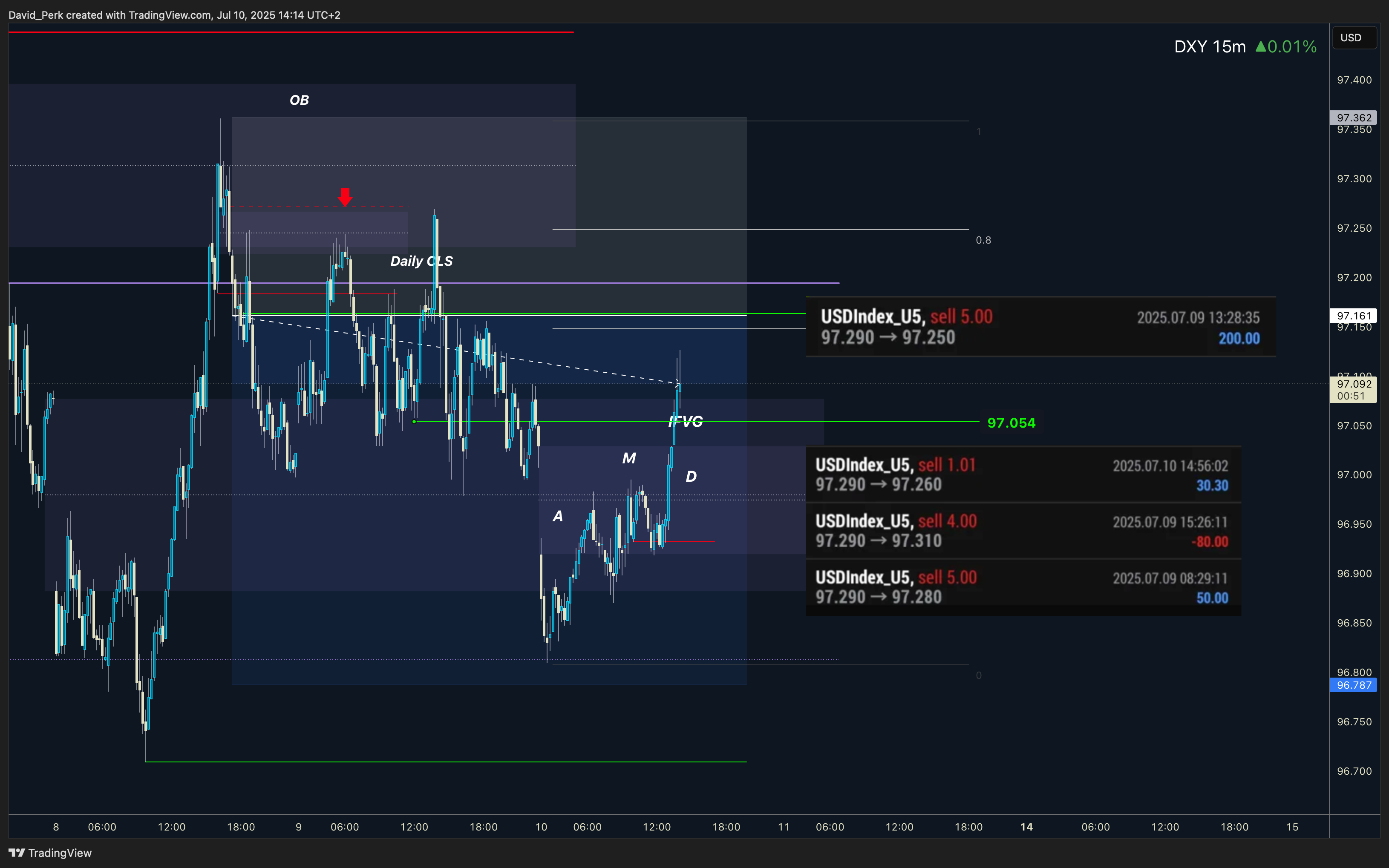Select the Daily CLS text label
Screen dimensions: 1389x868
point(421,261)
